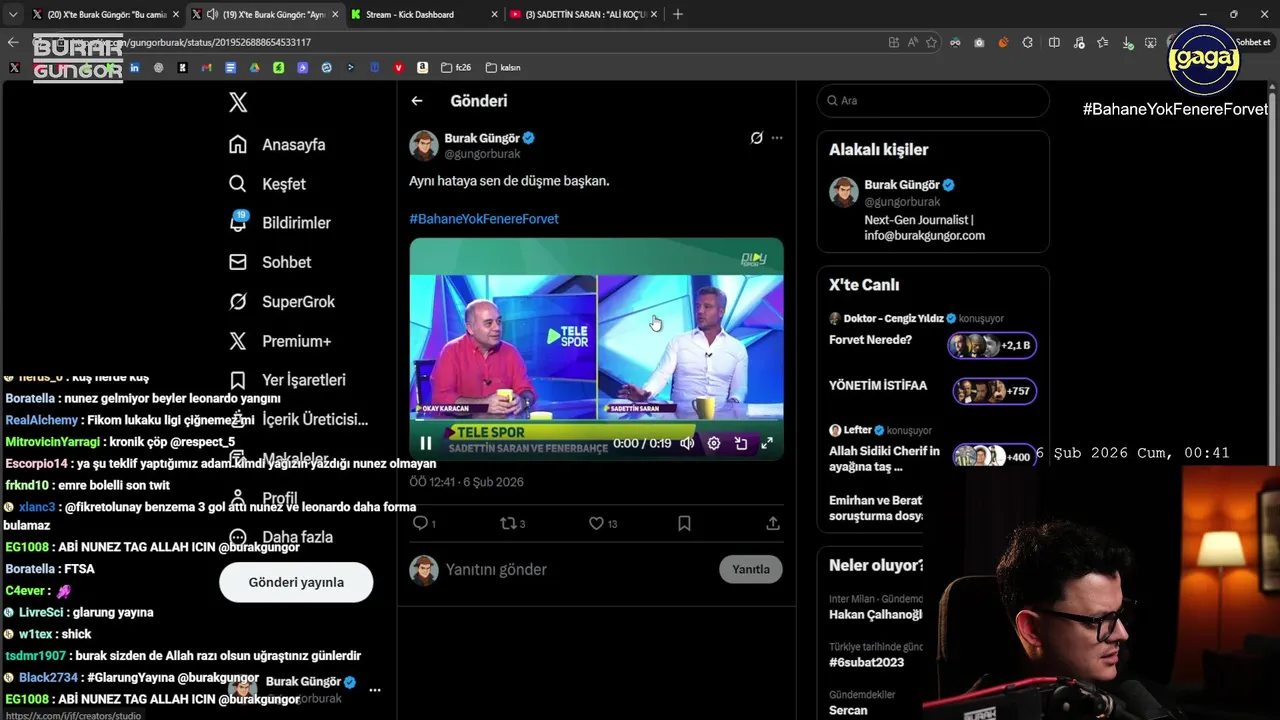The height and width of the screenshot is (720, 1280).
Task: Open Gmail bookmark in favorites bar
Action: [206, 68]
